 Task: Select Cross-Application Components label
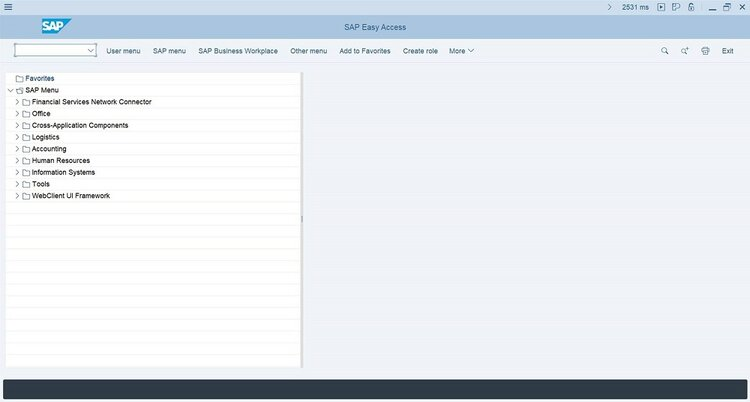click(80, 125)
